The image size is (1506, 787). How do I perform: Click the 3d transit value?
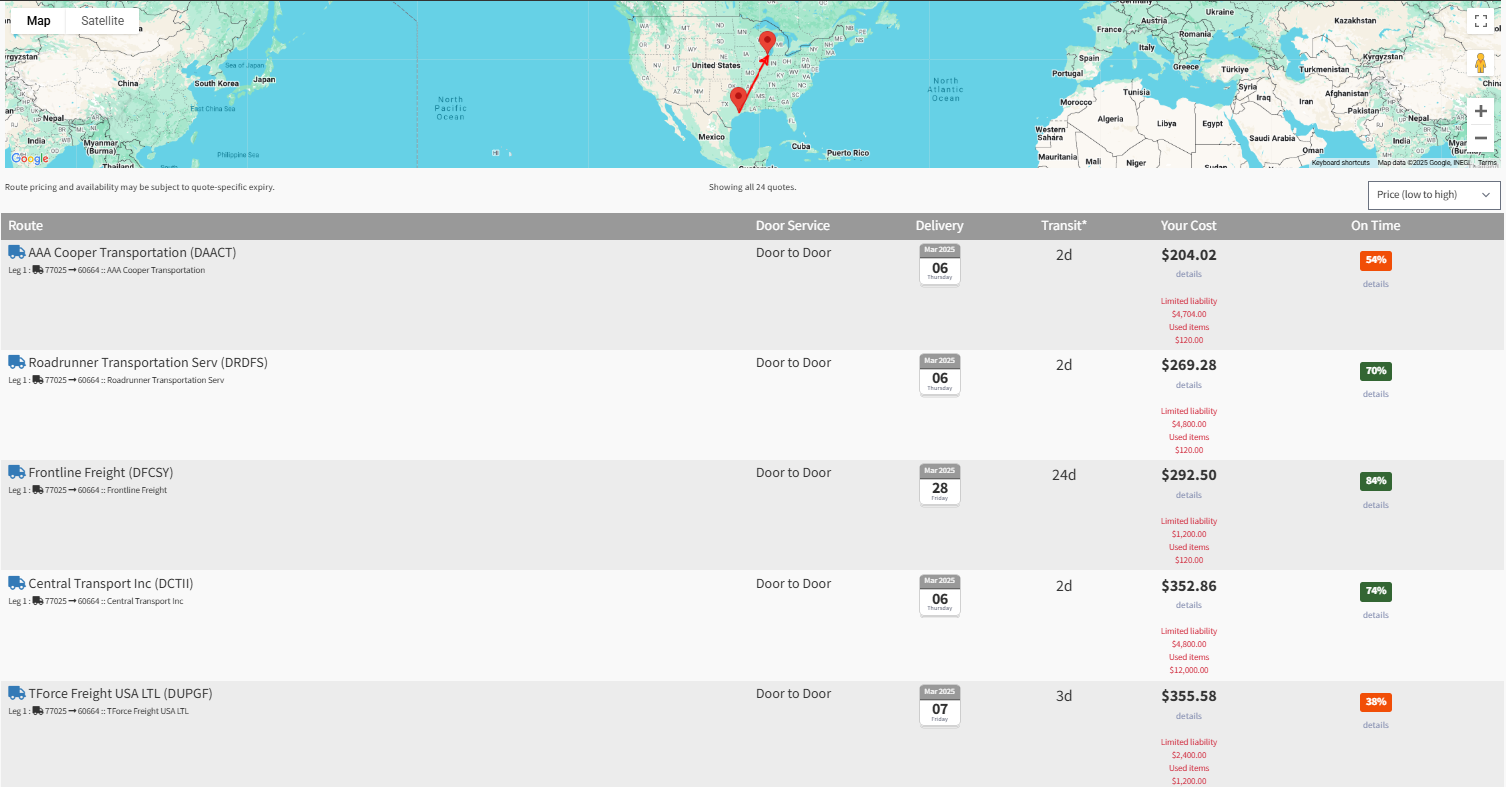(x=1064, y=696)
